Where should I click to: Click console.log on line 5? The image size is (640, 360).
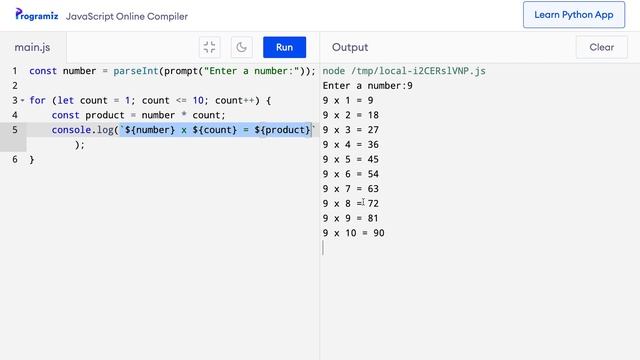pyautogui.click(x=82, y=130)
